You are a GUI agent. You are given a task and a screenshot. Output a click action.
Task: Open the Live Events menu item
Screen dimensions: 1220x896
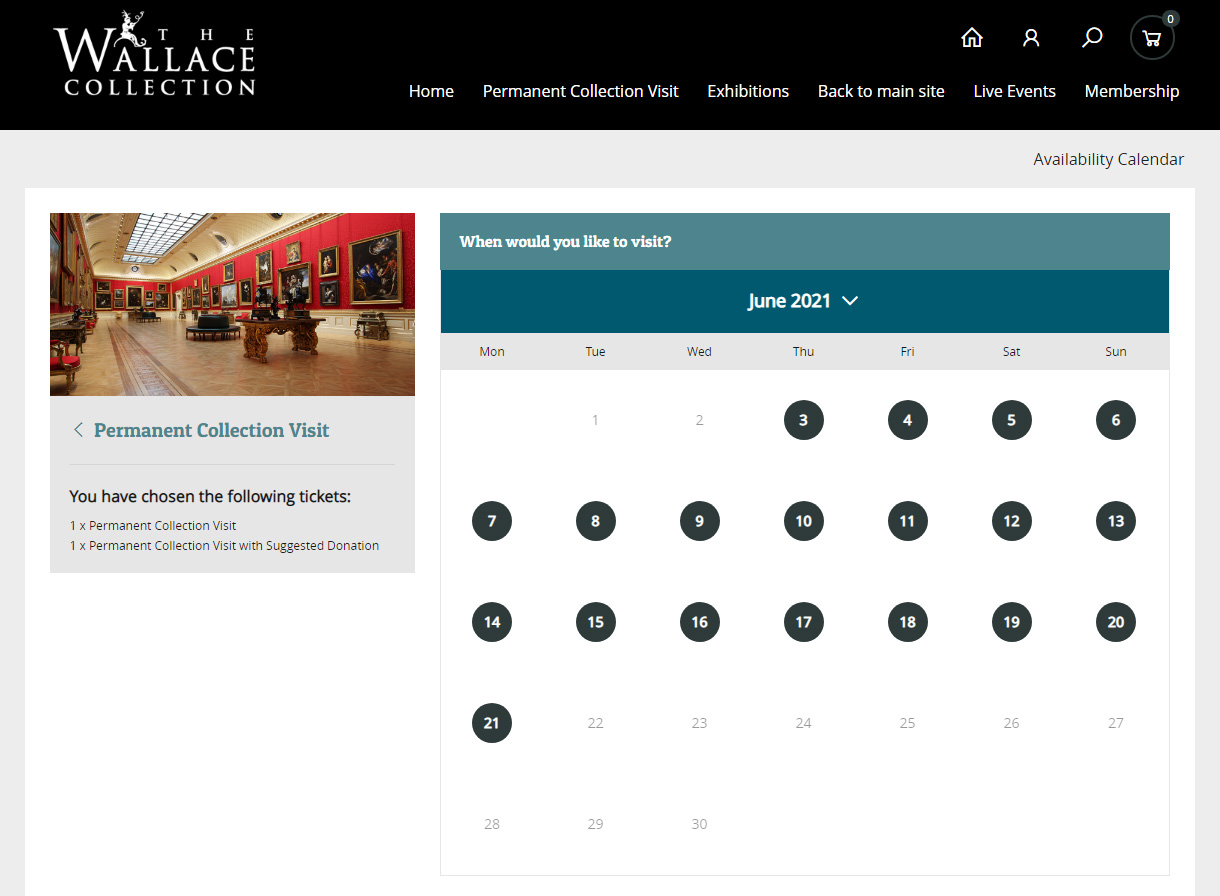pos(1015,91)
